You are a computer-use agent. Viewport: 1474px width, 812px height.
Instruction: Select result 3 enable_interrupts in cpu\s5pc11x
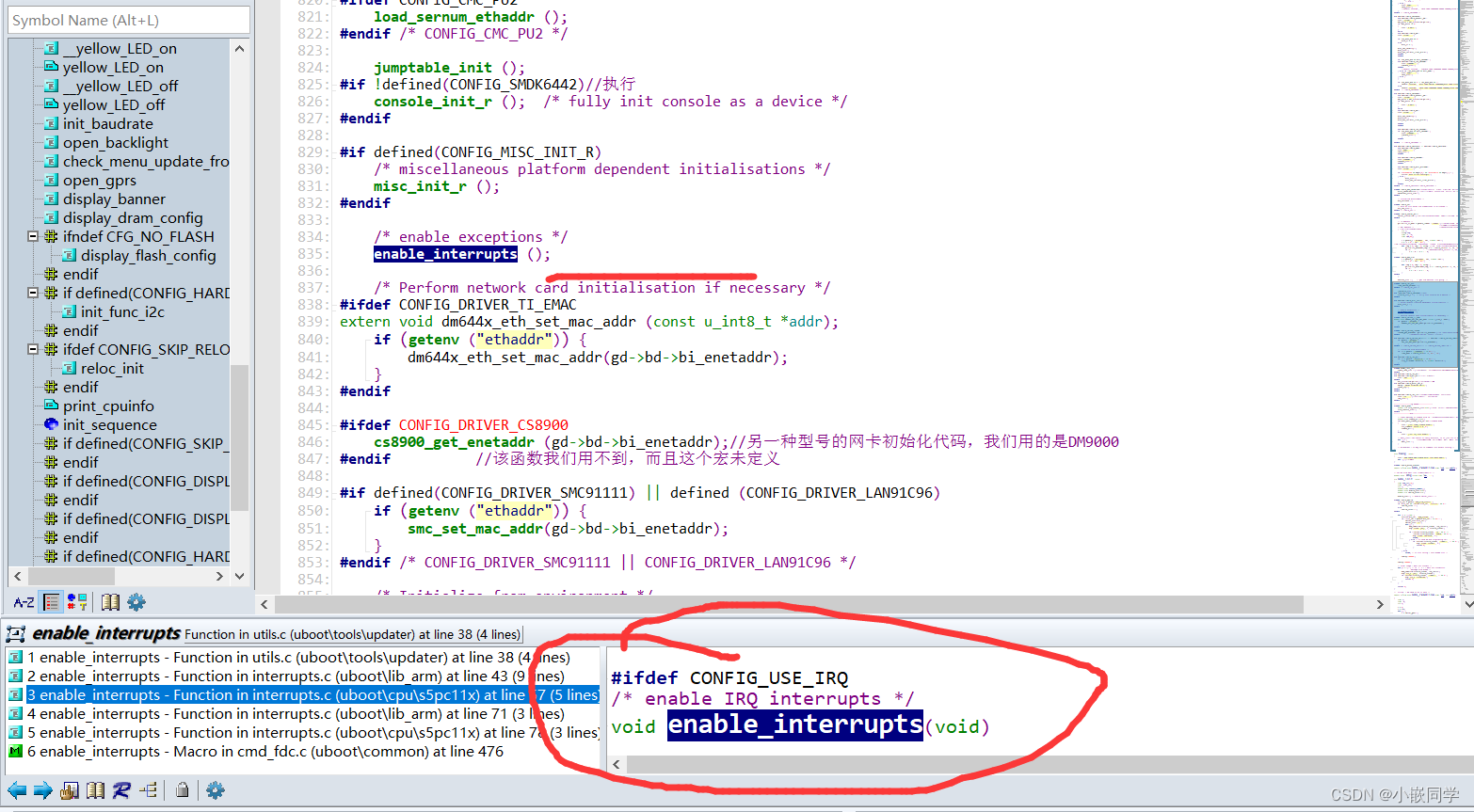point(303,695)
